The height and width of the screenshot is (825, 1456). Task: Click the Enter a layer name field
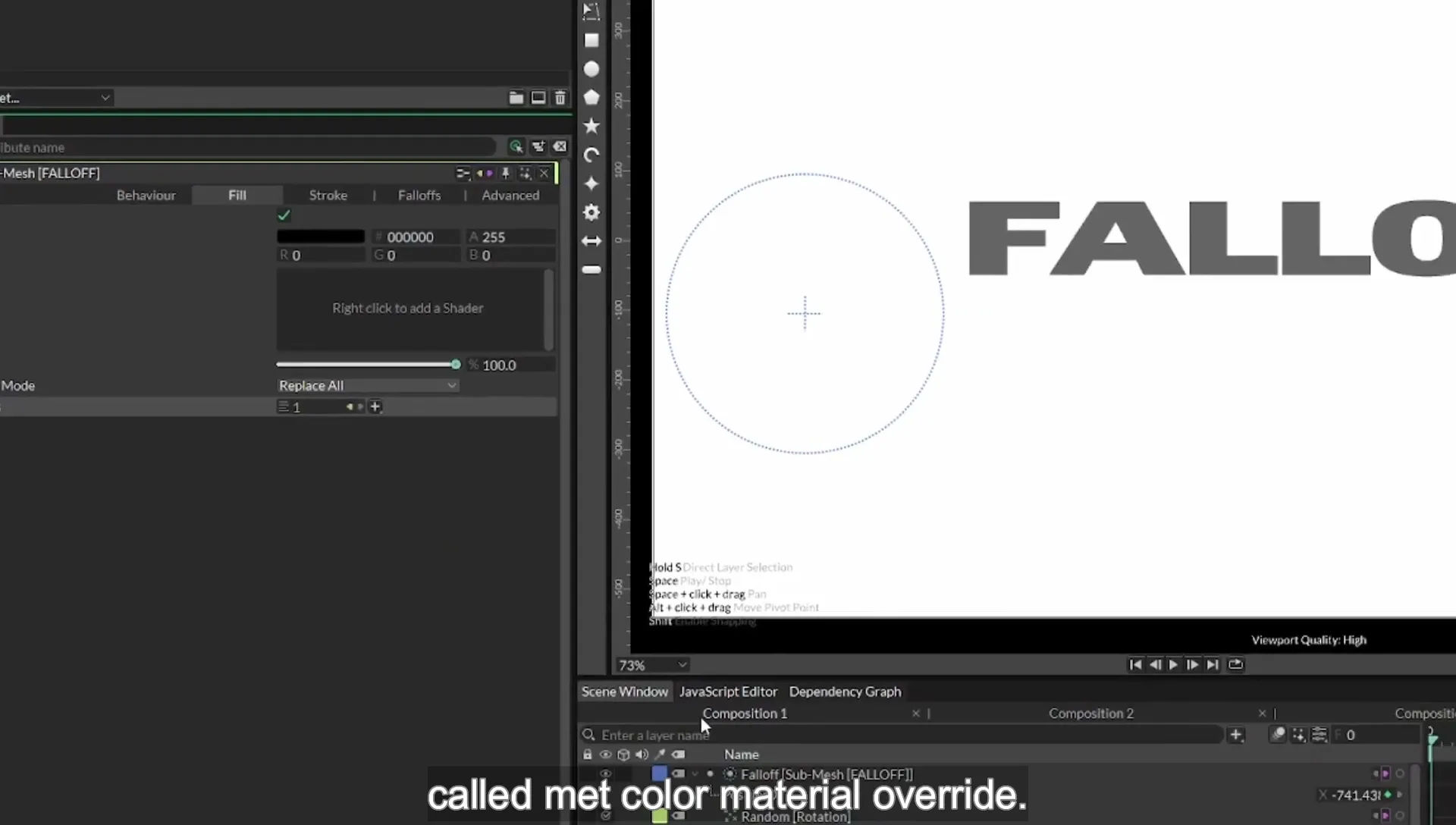[902, 735]
